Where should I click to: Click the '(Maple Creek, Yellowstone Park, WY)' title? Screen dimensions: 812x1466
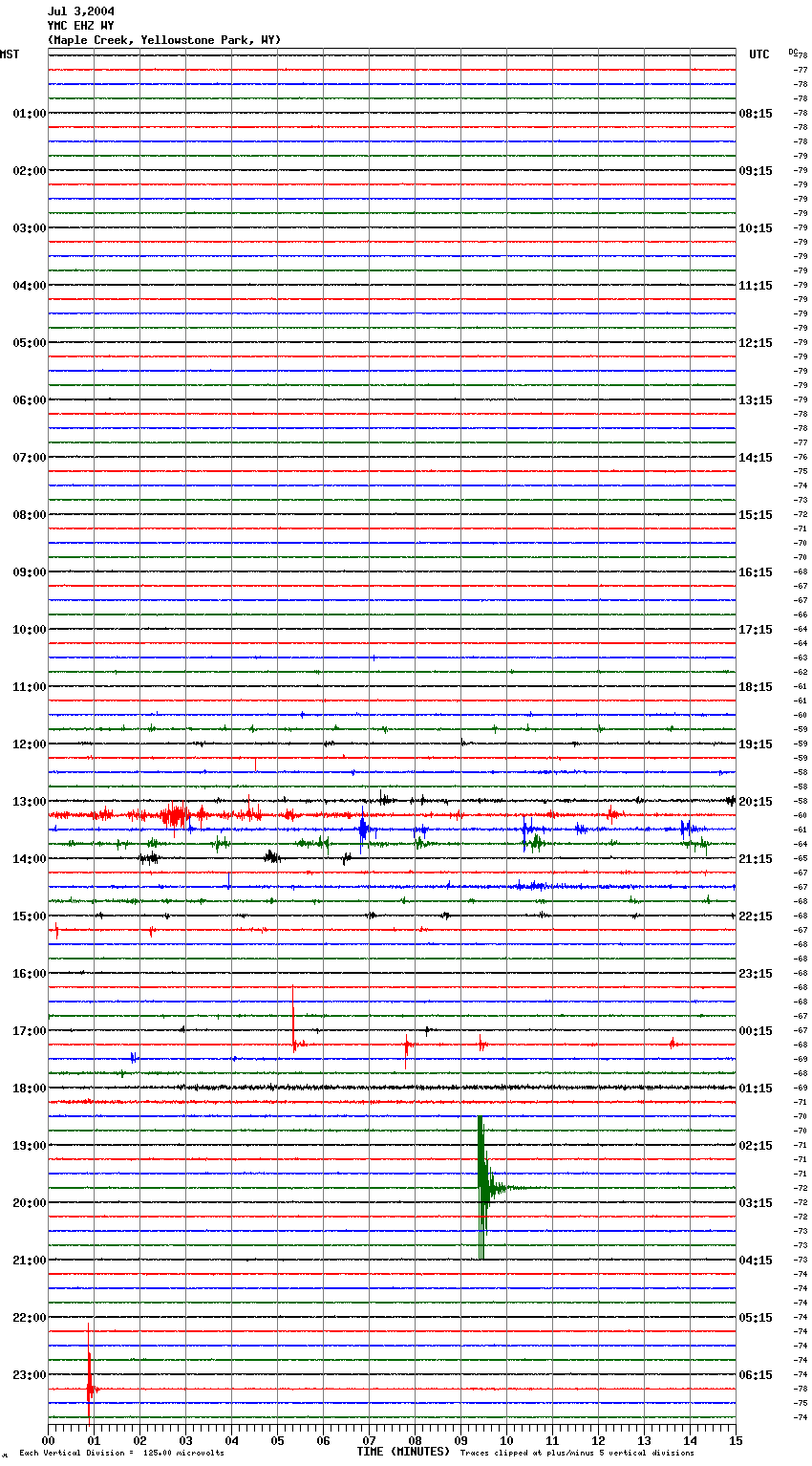click(x=164, y=40)
